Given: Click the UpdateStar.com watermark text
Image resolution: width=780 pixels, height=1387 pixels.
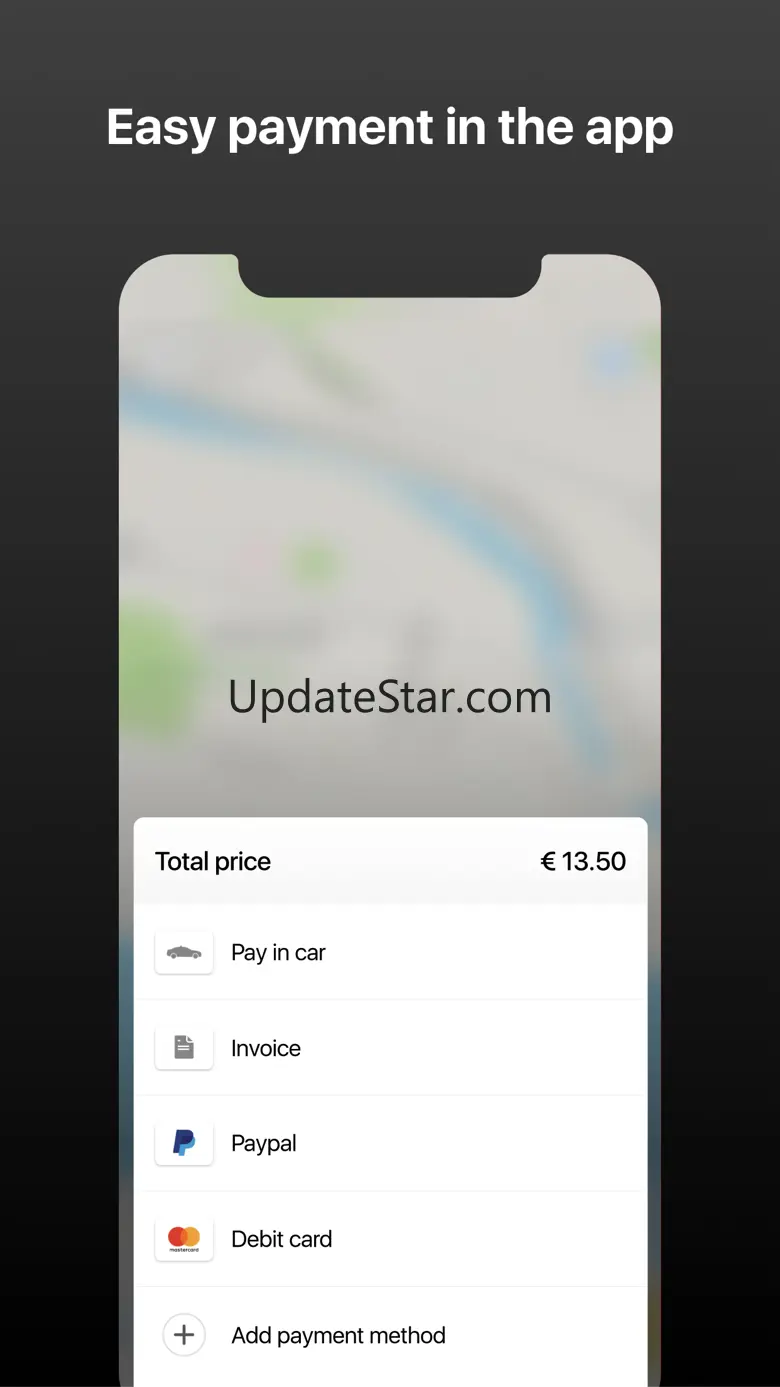Looking at the screenshot, I should coord(390,697).
